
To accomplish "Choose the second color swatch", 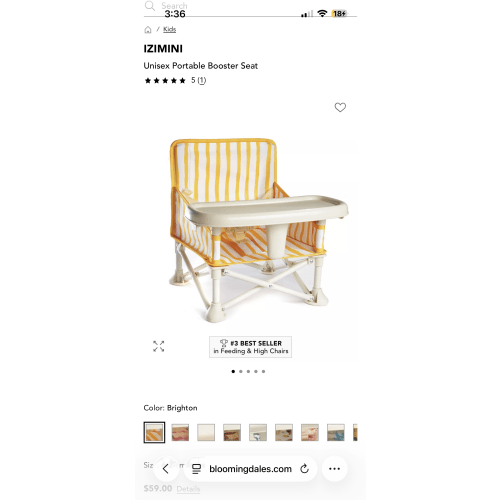I will (180, 432).
